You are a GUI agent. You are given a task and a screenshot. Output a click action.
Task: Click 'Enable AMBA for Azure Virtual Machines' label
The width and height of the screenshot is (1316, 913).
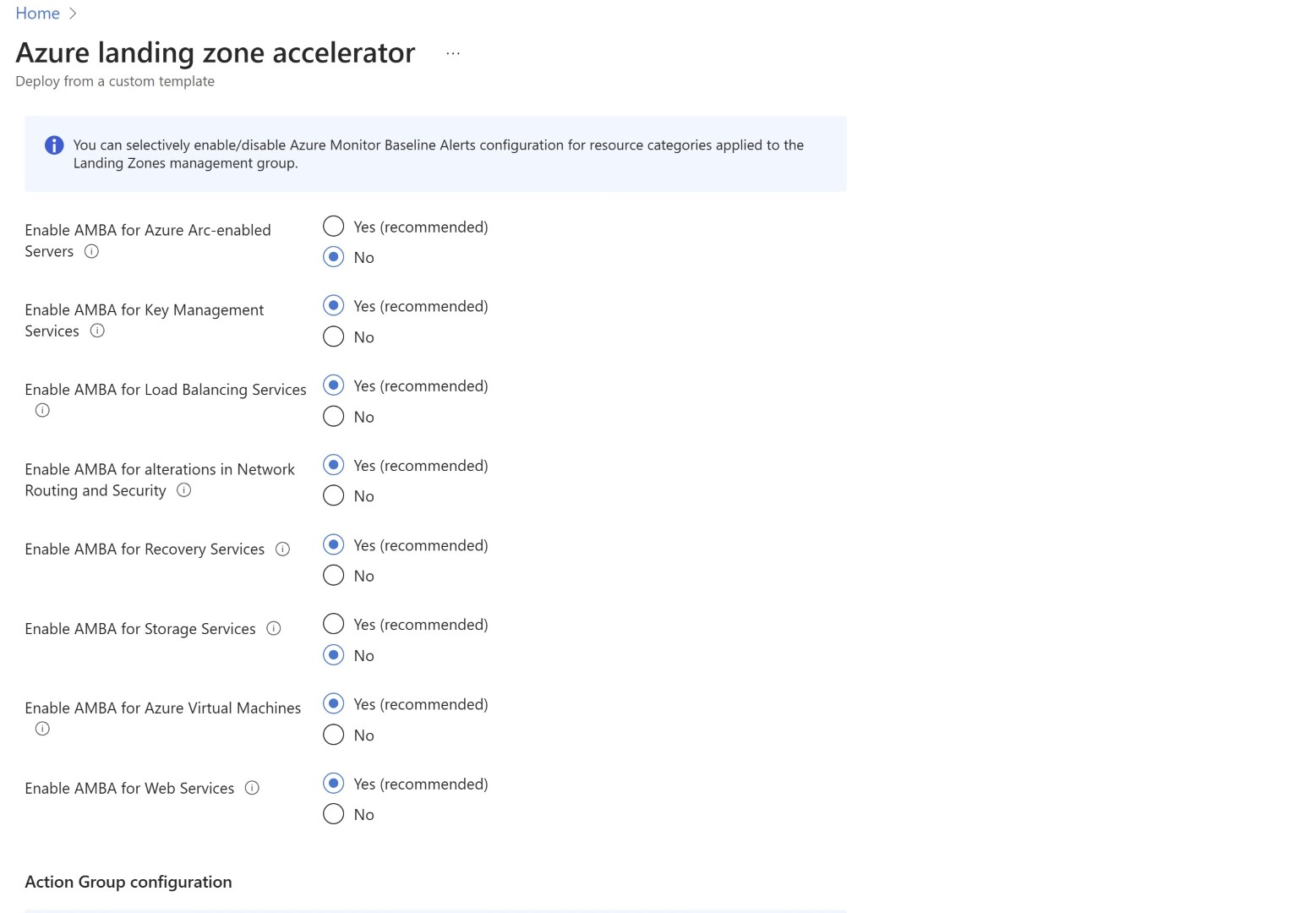point(163,708)
